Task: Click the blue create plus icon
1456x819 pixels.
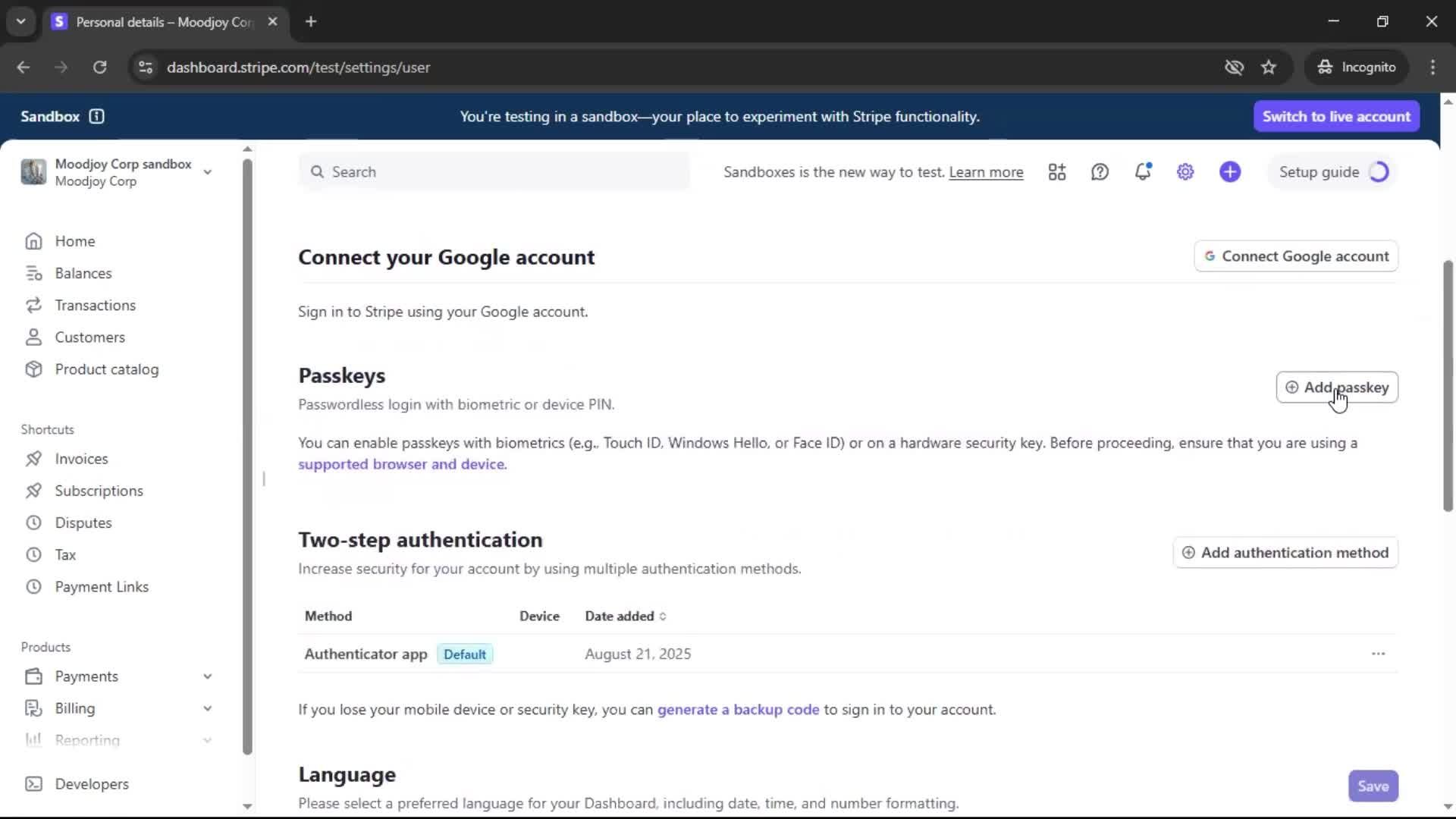Action: (x=1230, y=172)
